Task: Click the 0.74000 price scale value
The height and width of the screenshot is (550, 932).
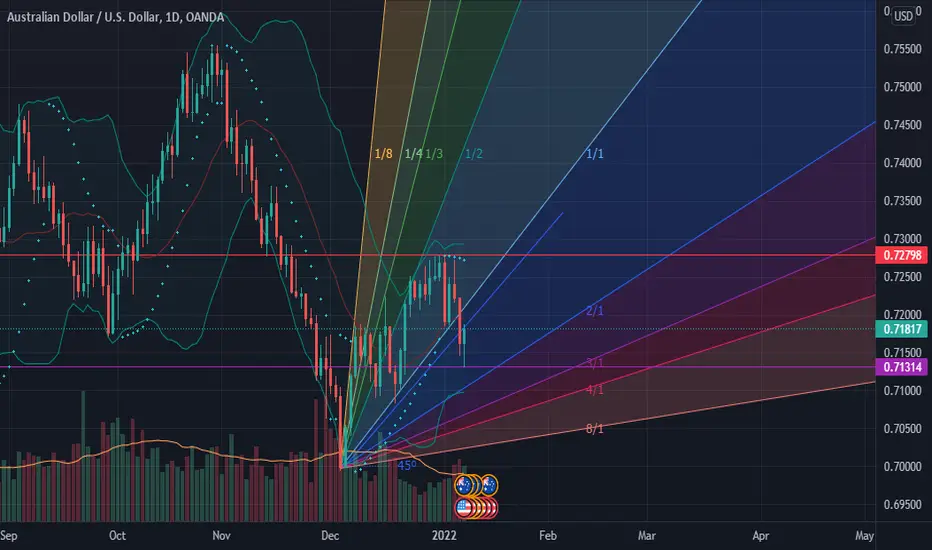Action: click(902, 163)
